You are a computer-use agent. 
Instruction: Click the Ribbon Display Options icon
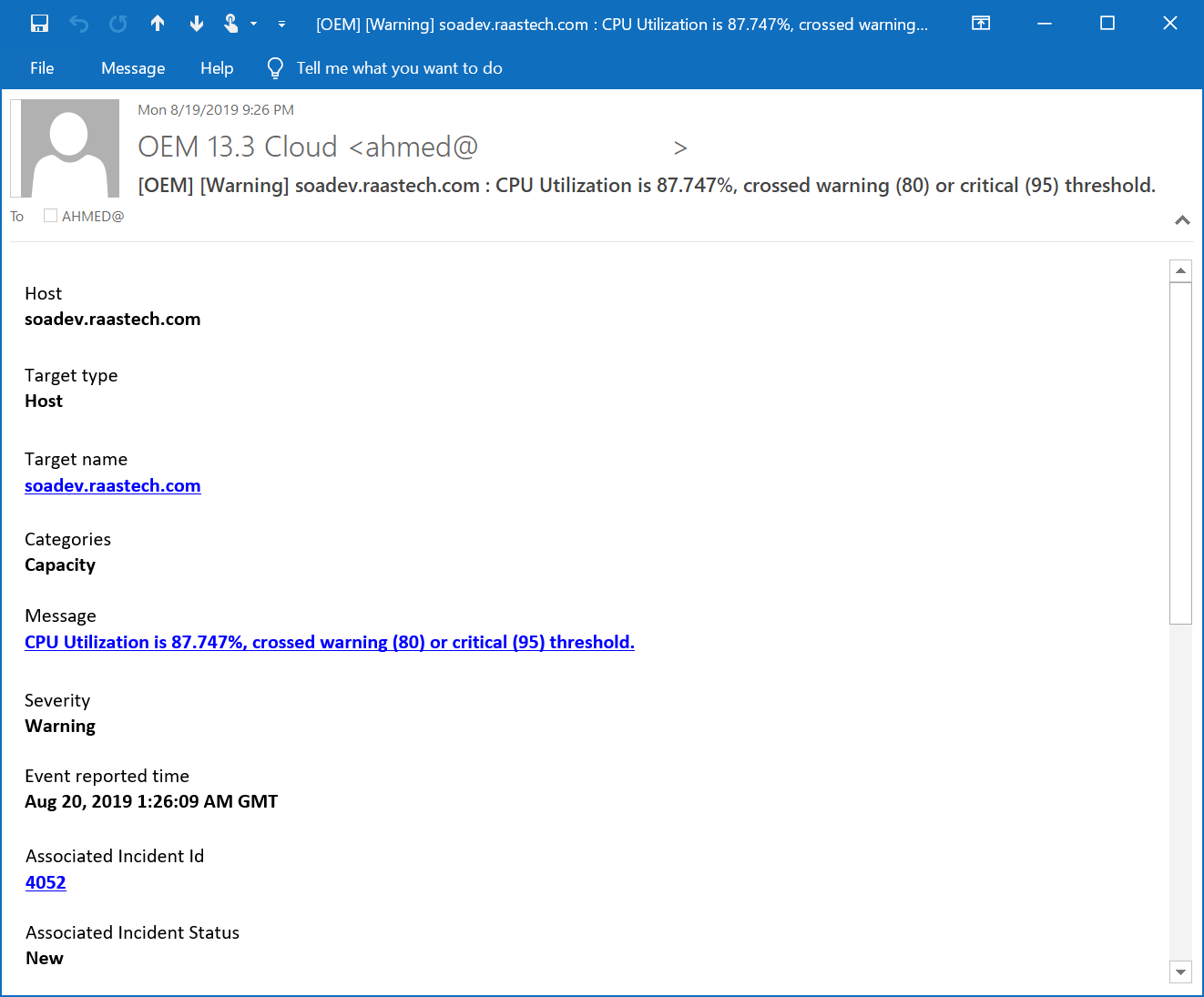coord(981,24)
